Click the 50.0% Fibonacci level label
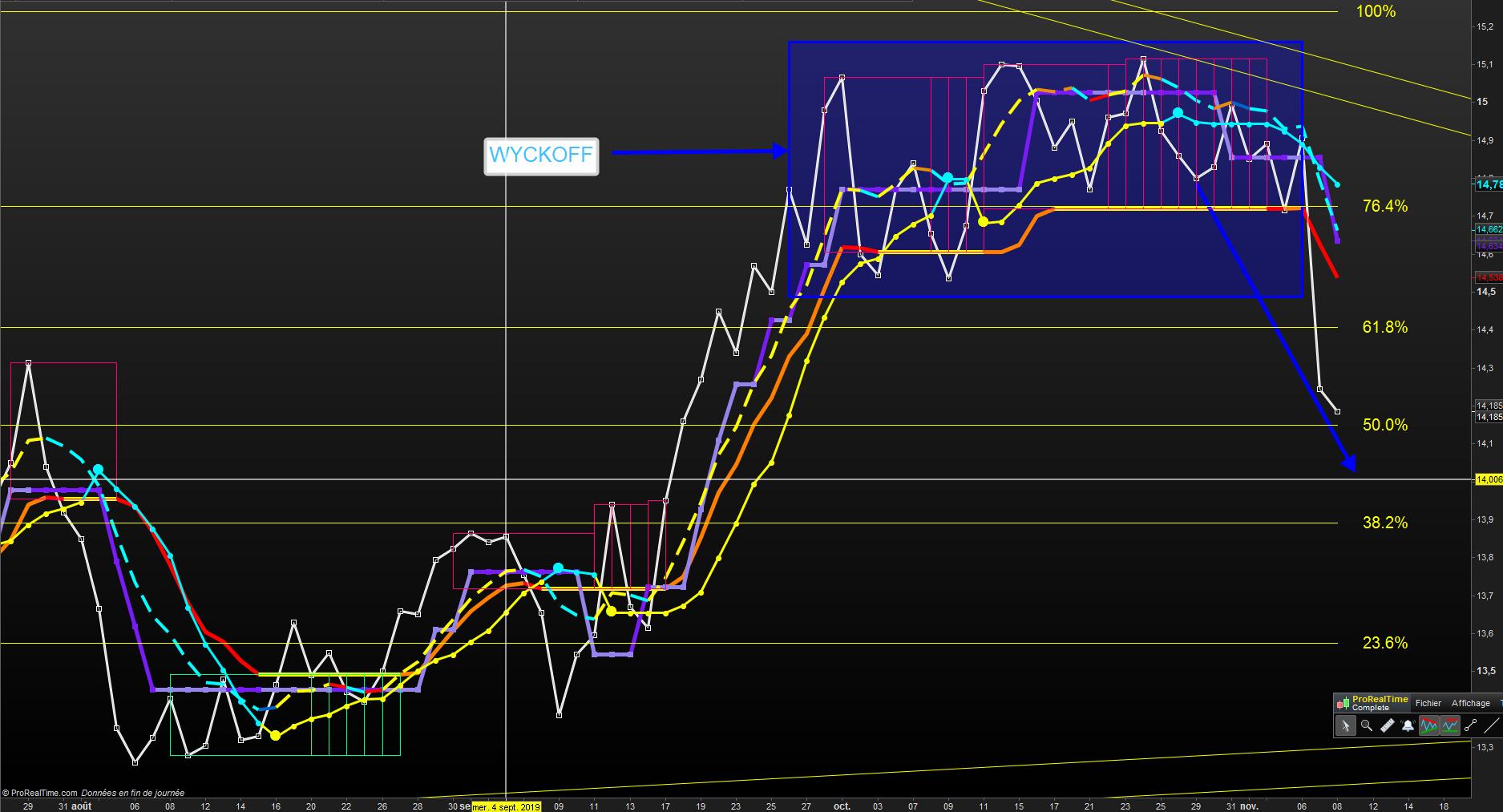Viewport: 1503px width, 812px height. click(x=1385, y=425)
